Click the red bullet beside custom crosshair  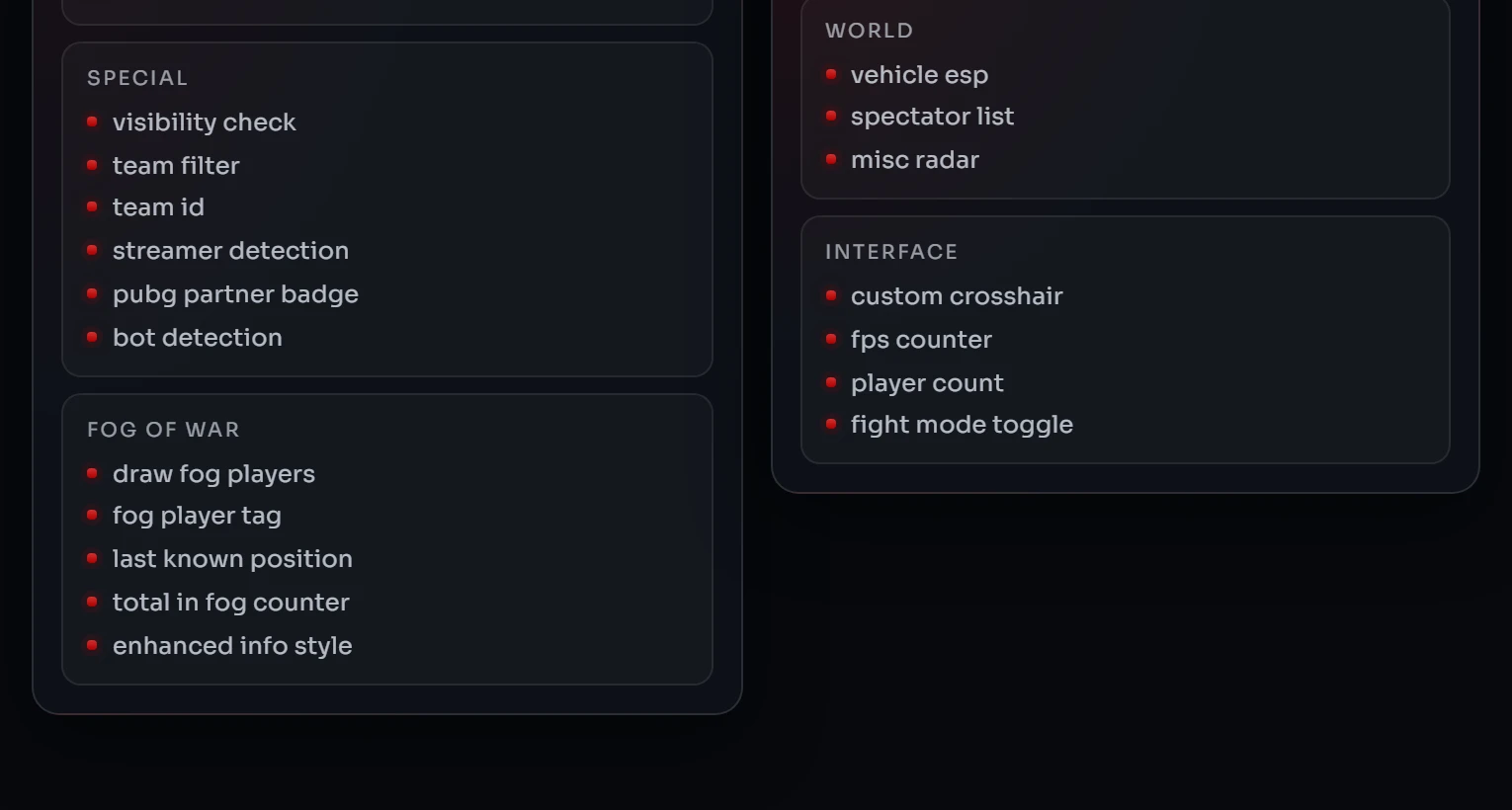click(831, 295)
